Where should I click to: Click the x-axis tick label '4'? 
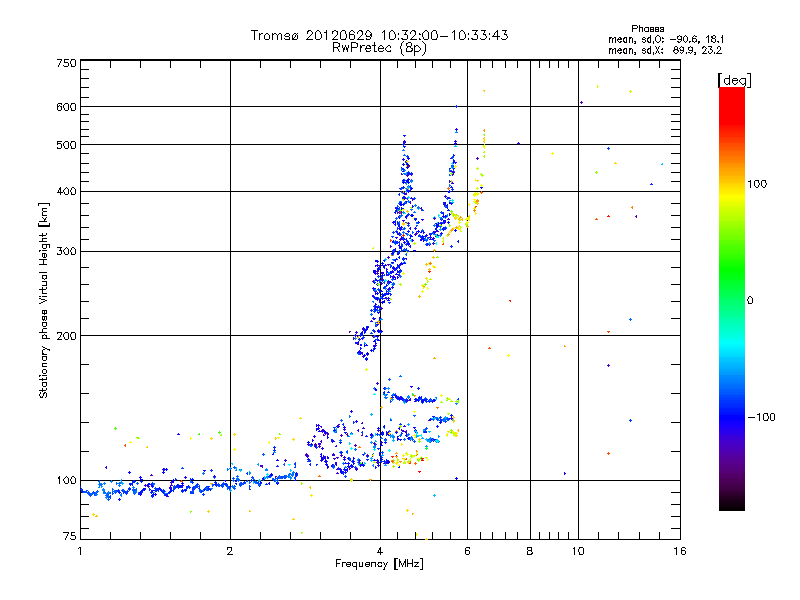coord(380,551)
